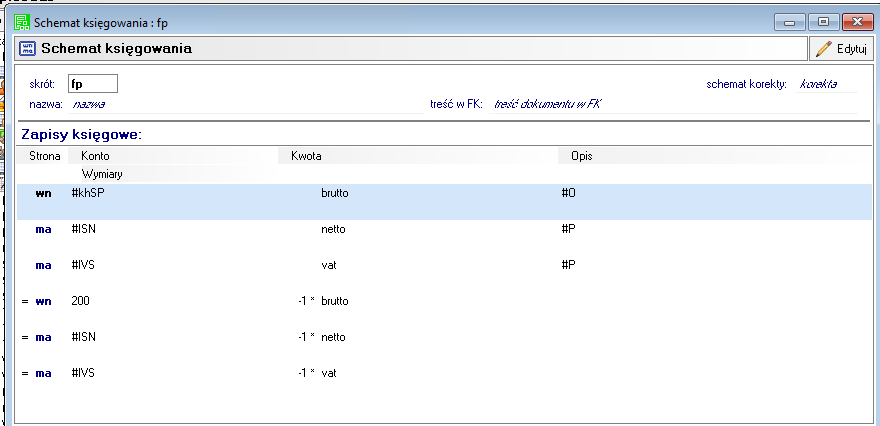Sort by the Kwota column header
880x426 pixels.
pos(306,156)
